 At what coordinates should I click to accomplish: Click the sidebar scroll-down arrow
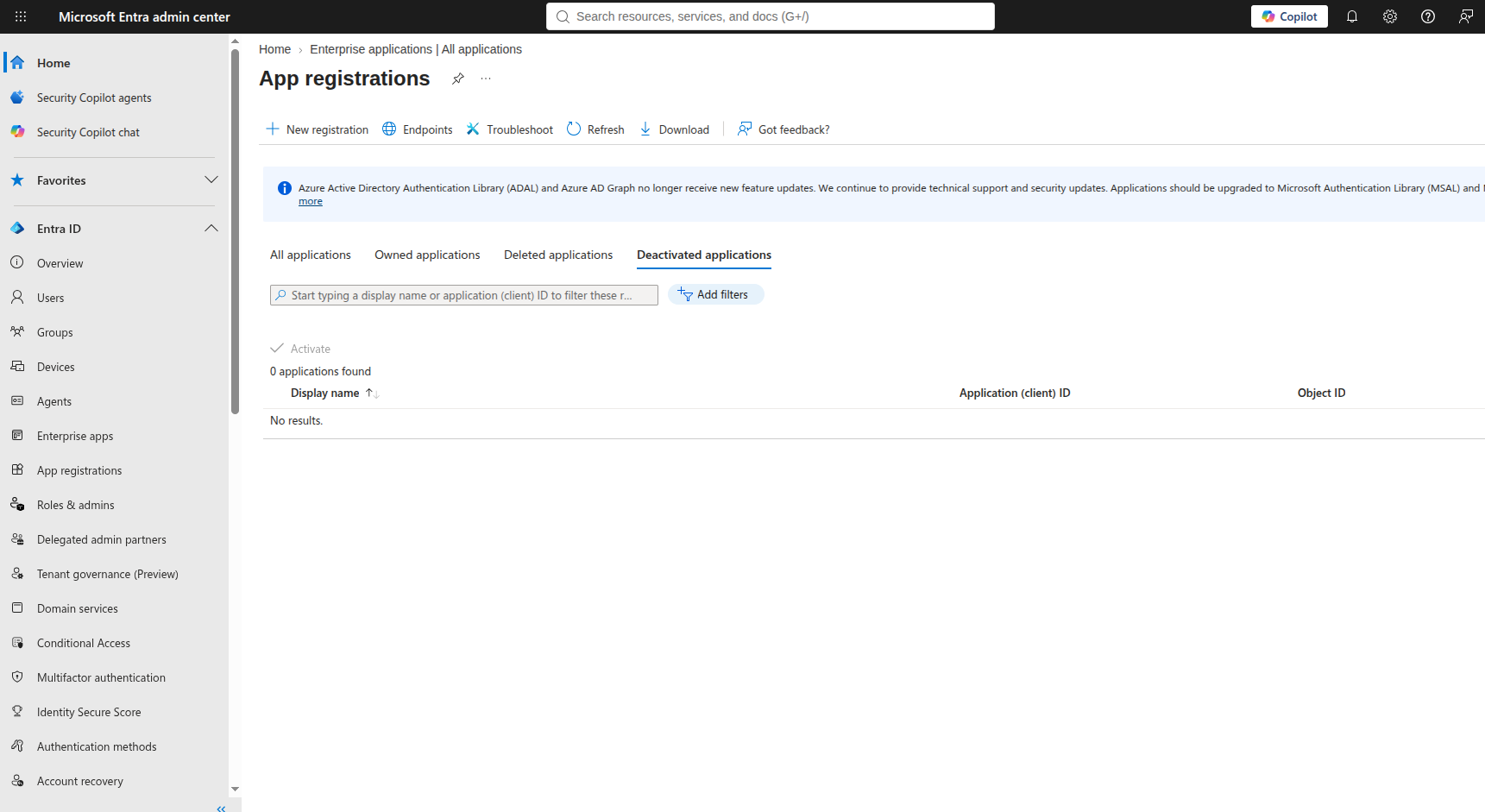pyautogui.click(x=235, y=789)
